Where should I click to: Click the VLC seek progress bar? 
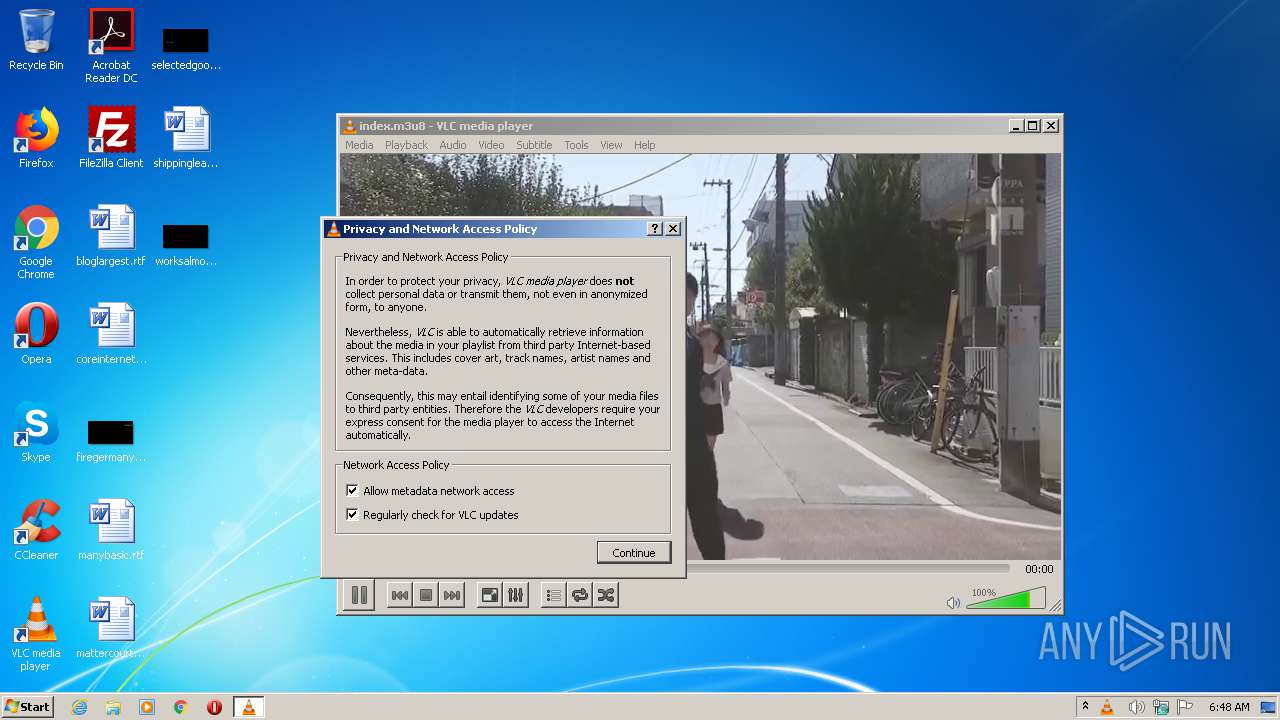[850, 568]
